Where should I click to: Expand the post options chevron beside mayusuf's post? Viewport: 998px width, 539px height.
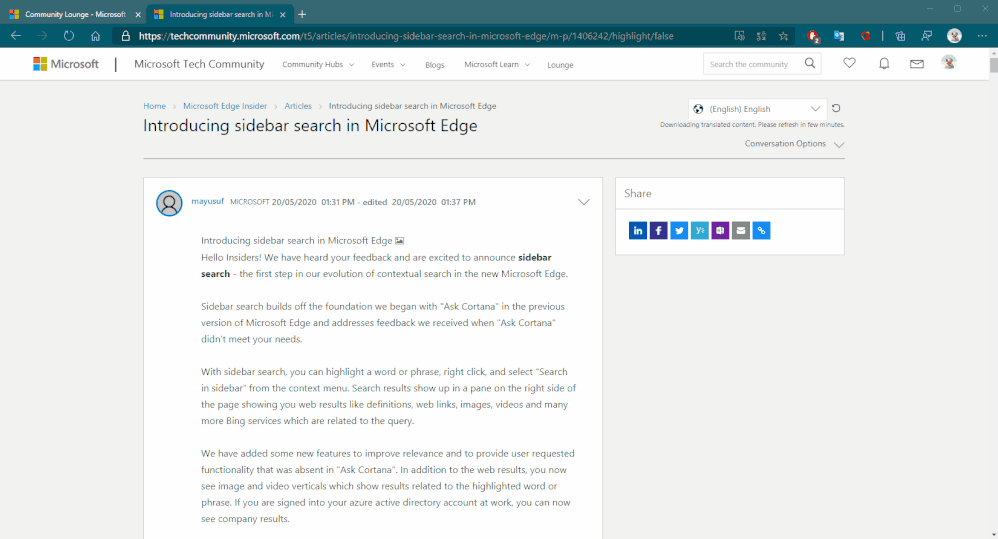pyautogui.click(x=584, y=202)
